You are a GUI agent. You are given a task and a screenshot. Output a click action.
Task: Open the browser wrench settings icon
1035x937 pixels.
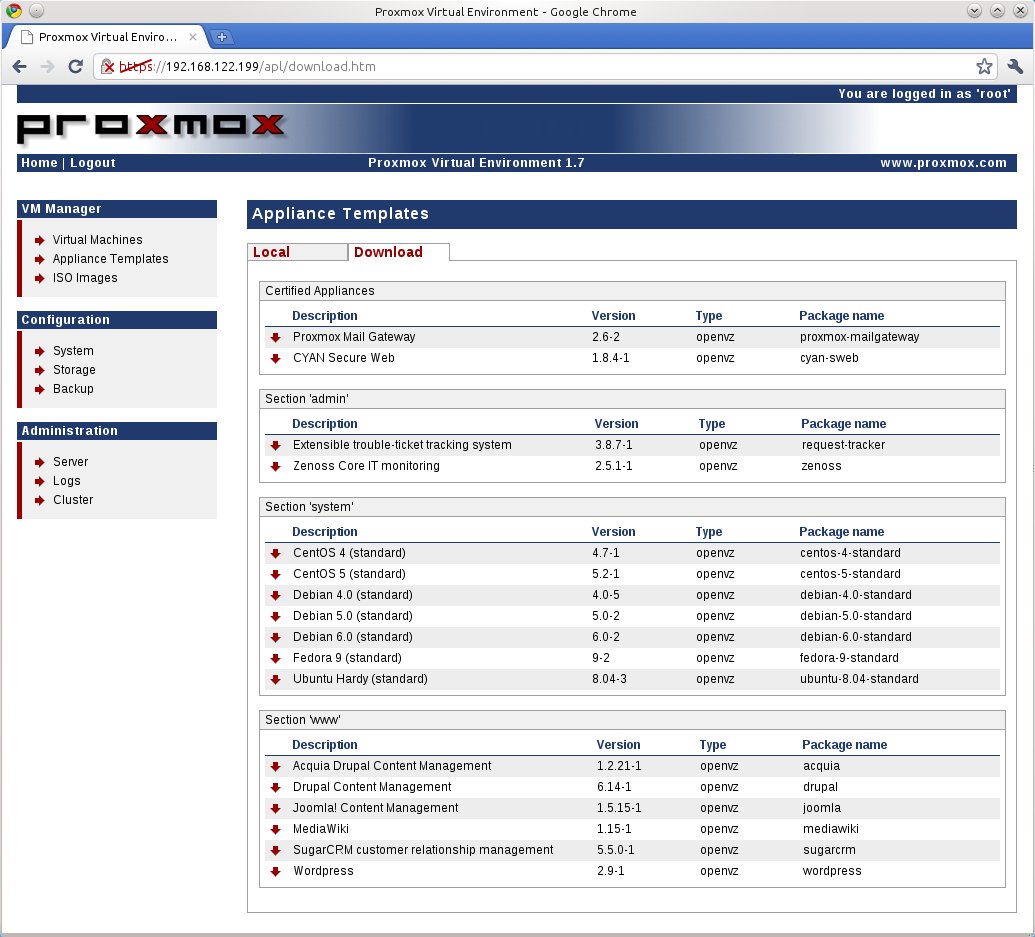pos(1016,66)
